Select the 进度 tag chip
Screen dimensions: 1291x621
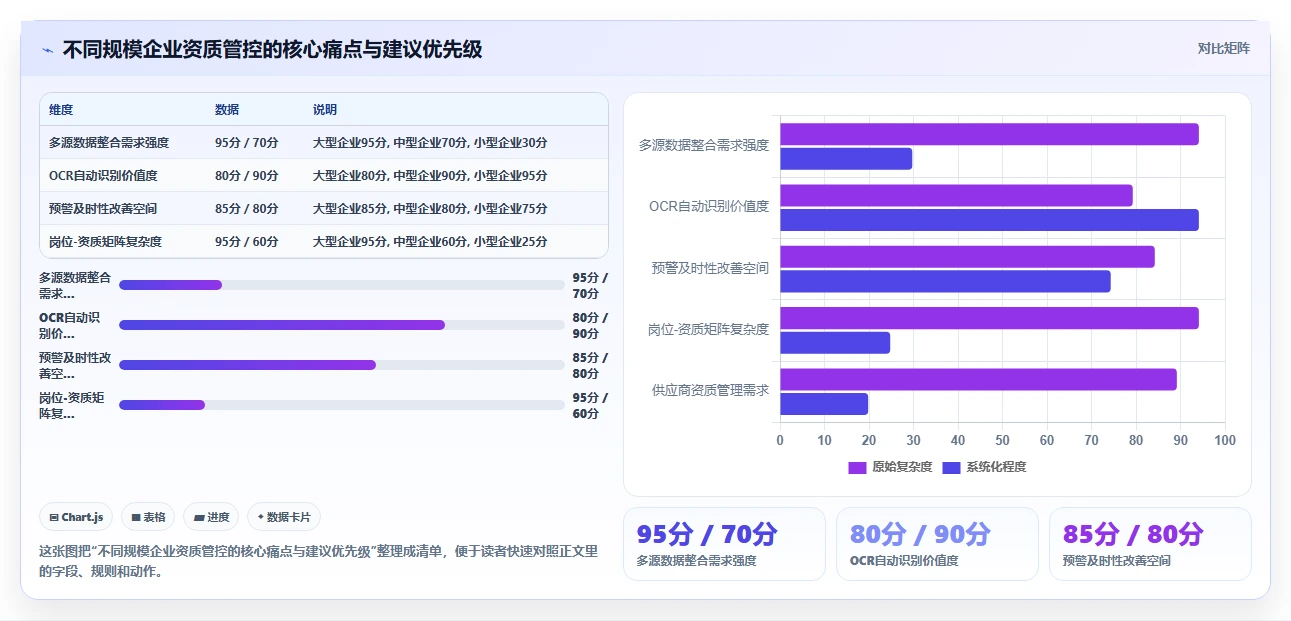tap(211, 517)
